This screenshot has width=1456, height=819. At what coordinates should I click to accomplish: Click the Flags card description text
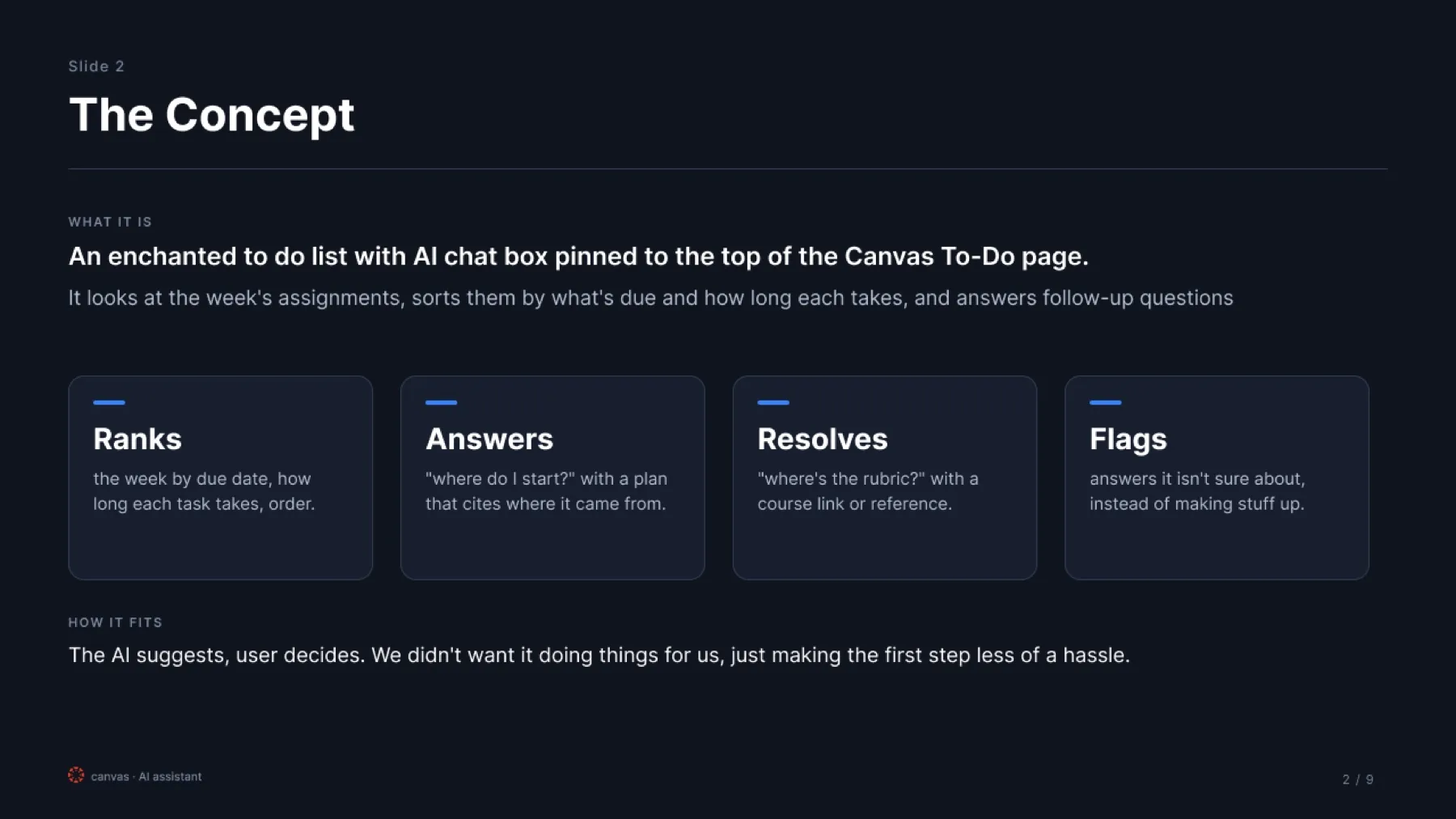click(x=1197, y=491)
